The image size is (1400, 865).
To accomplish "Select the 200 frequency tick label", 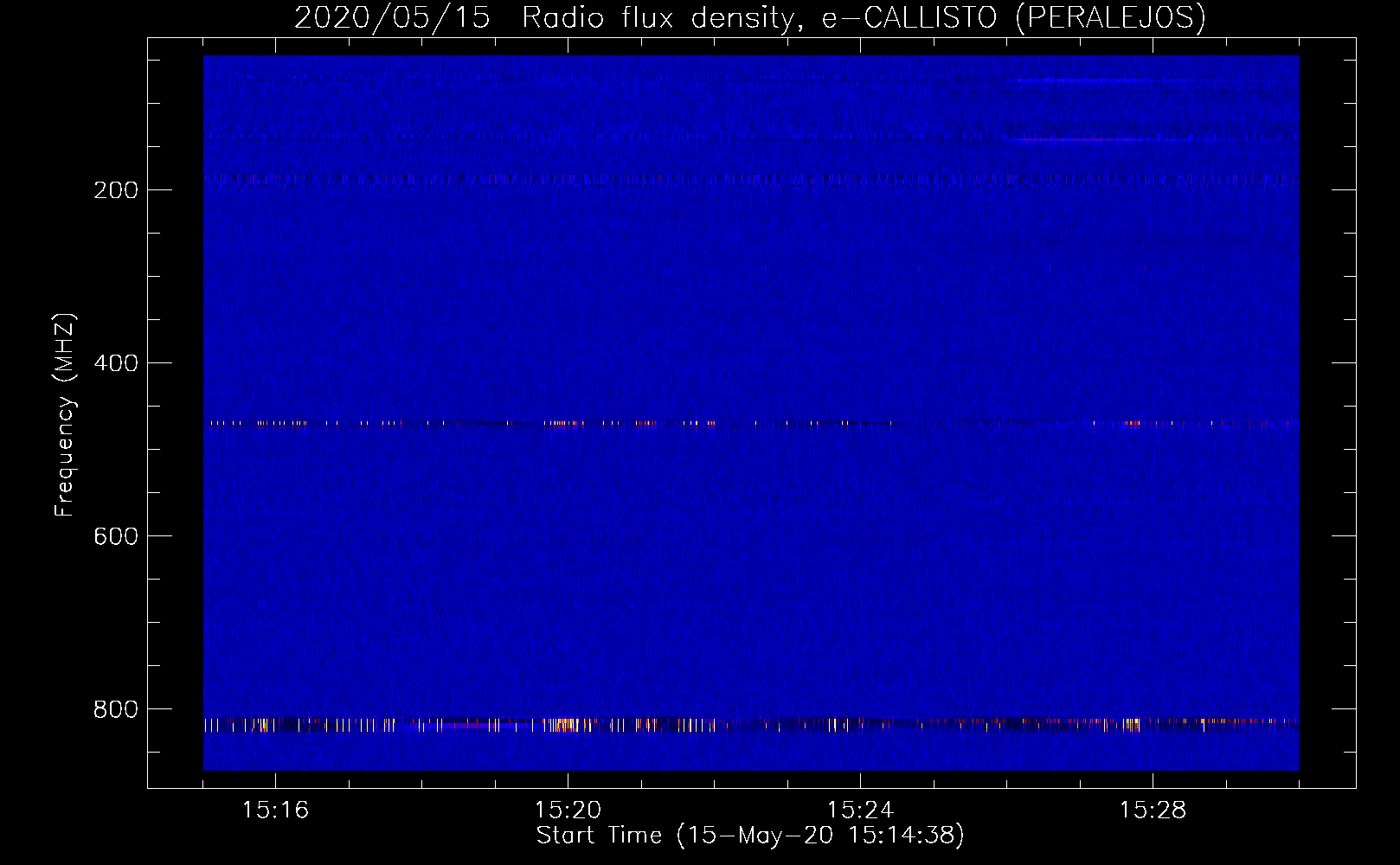I will 116,190.
